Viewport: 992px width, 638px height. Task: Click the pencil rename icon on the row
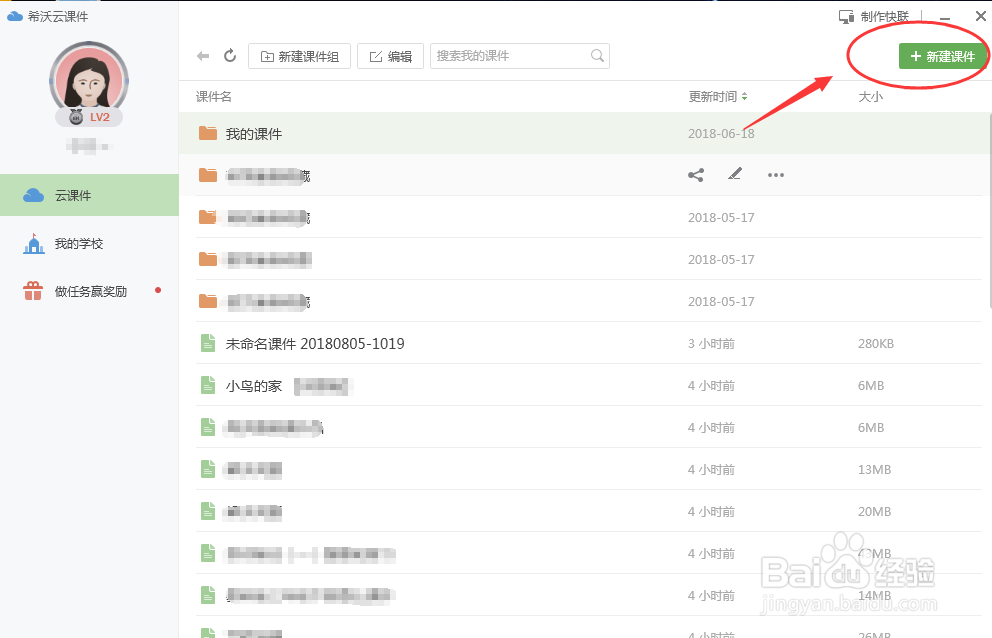735,174
